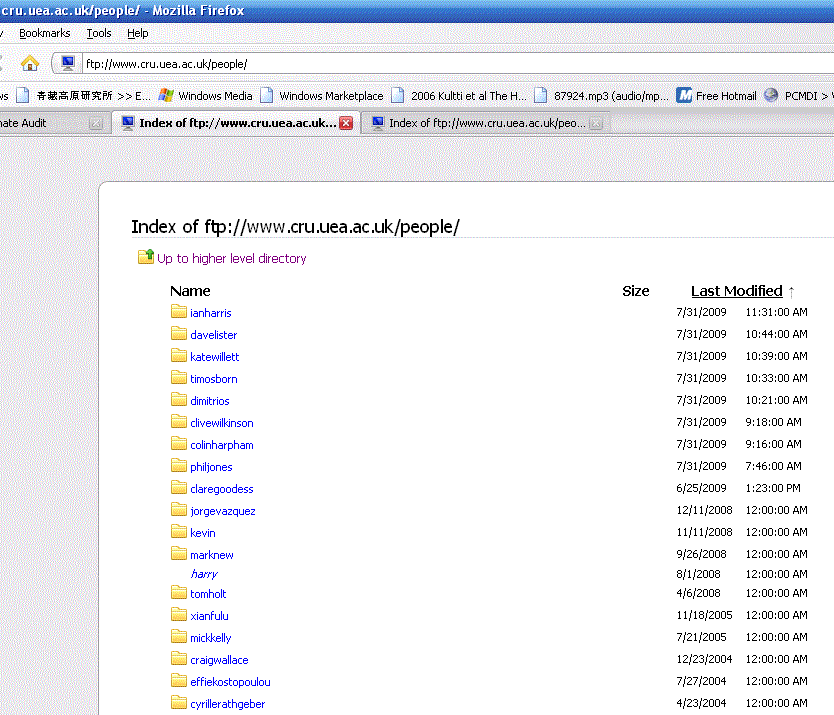Sort listing by Name column header
Viewport: 834px width, 715px height.
(x=190, y=291)
